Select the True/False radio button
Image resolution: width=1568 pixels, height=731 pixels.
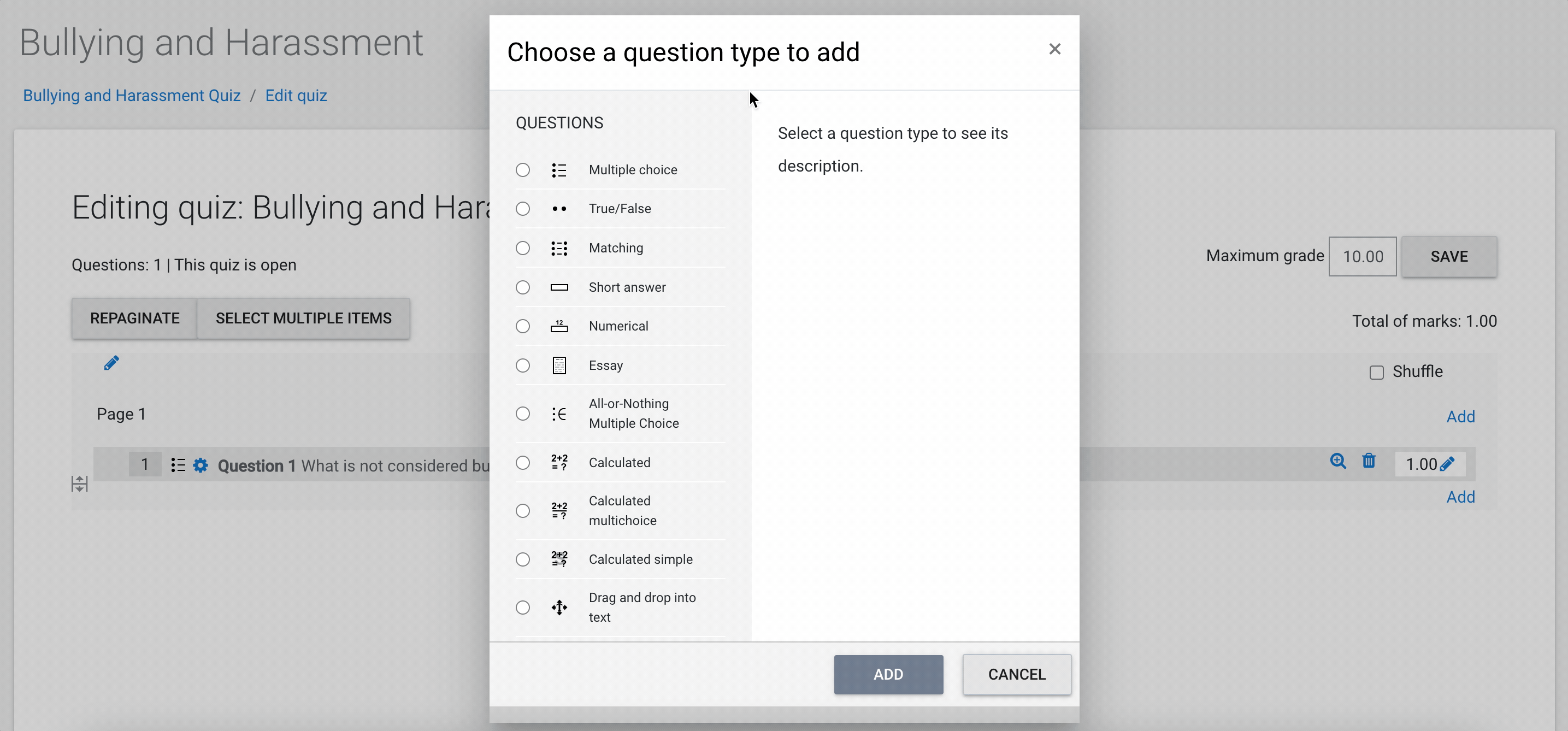523,209
